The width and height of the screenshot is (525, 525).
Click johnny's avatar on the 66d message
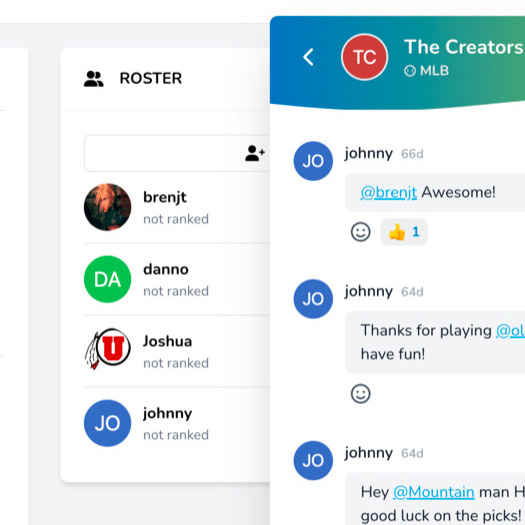313,161
